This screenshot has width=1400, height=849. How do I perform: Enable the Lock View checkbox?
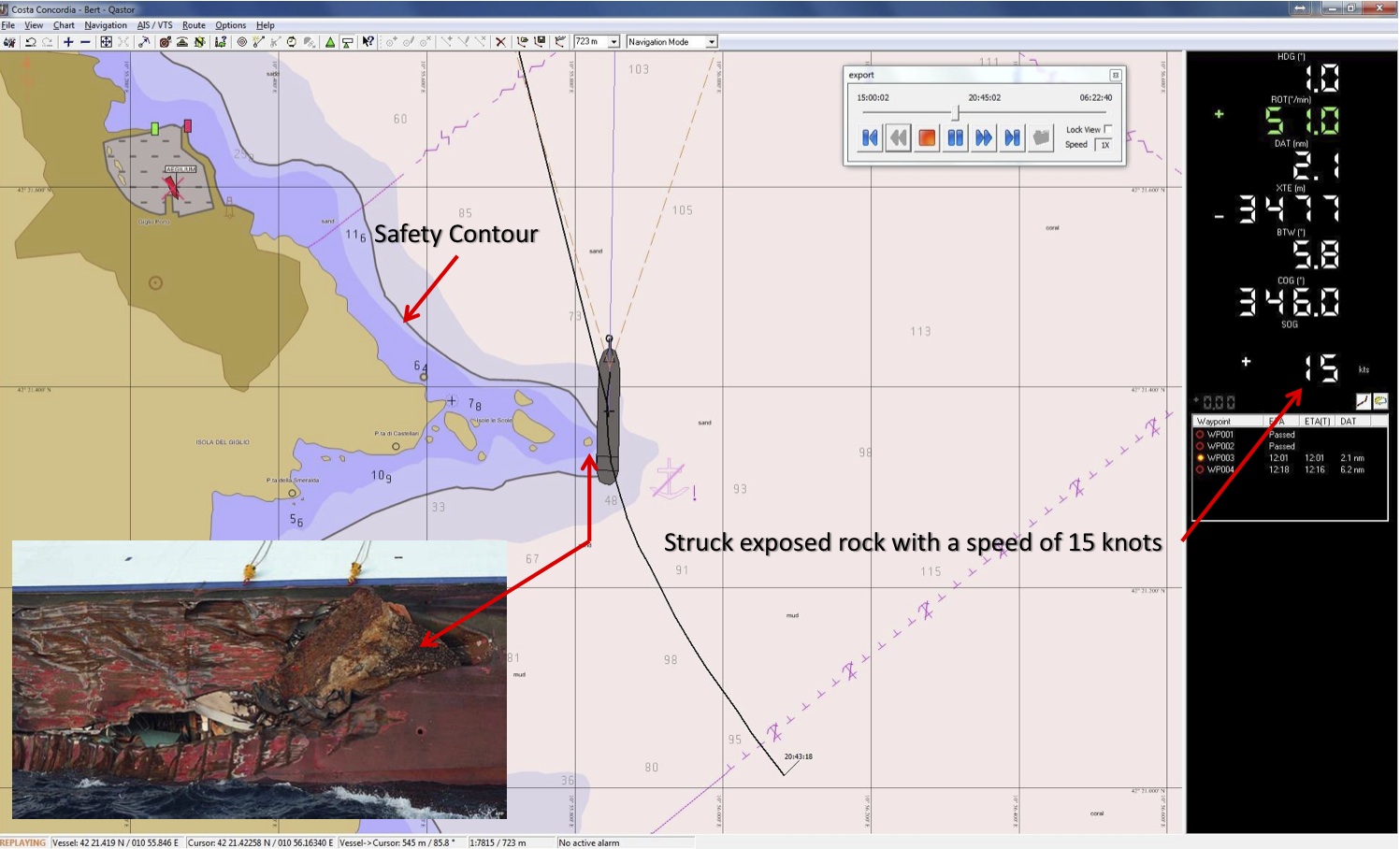[x=1108, y=129]
